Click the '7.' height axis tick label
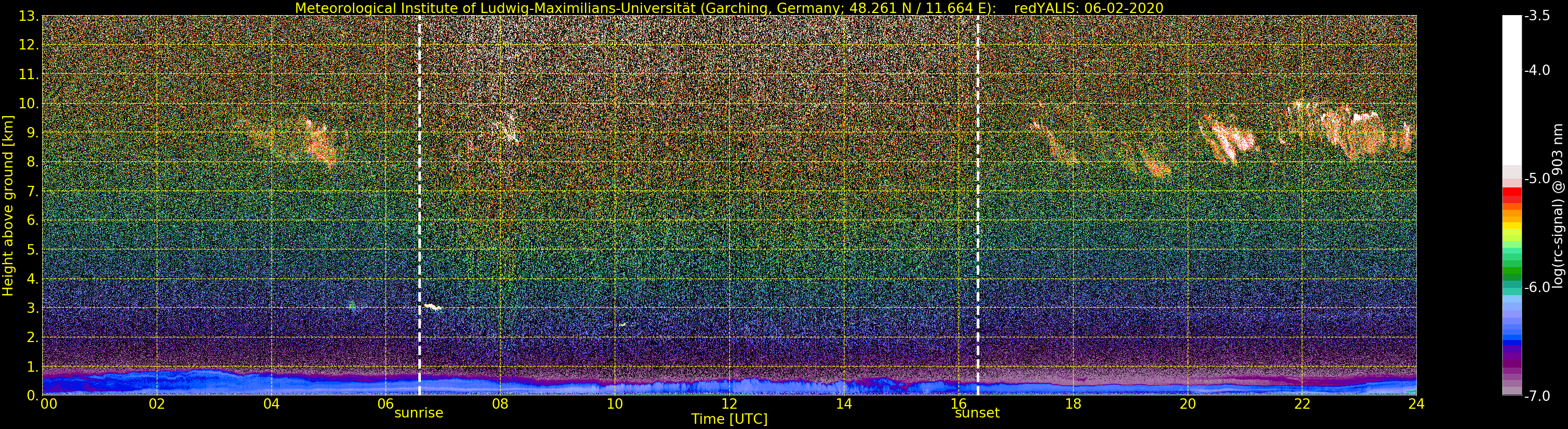1568x429 pixels. pyautogui.click(x=33, y=191)
